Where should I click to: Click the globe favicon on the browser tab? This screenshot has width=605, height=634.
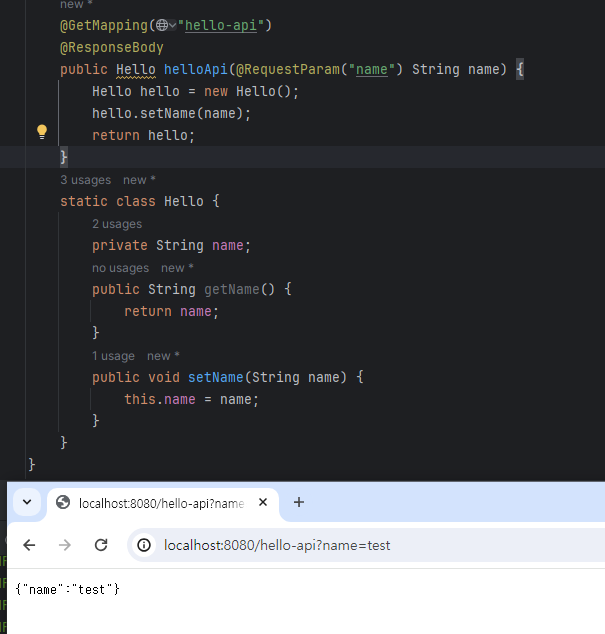[x=63, y=503]
